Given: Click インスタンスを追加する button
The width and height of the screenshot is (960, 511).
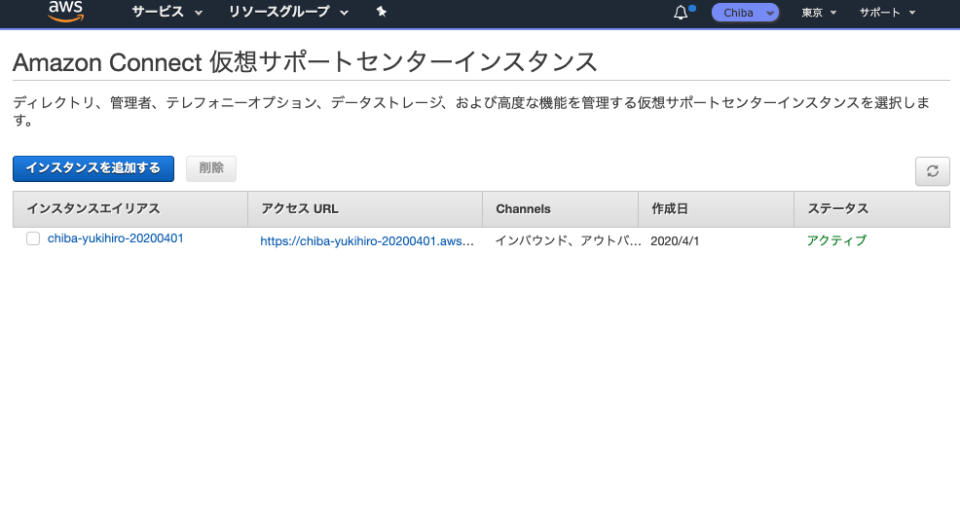Looking at the screenshot, I should (x=93, y=168).
